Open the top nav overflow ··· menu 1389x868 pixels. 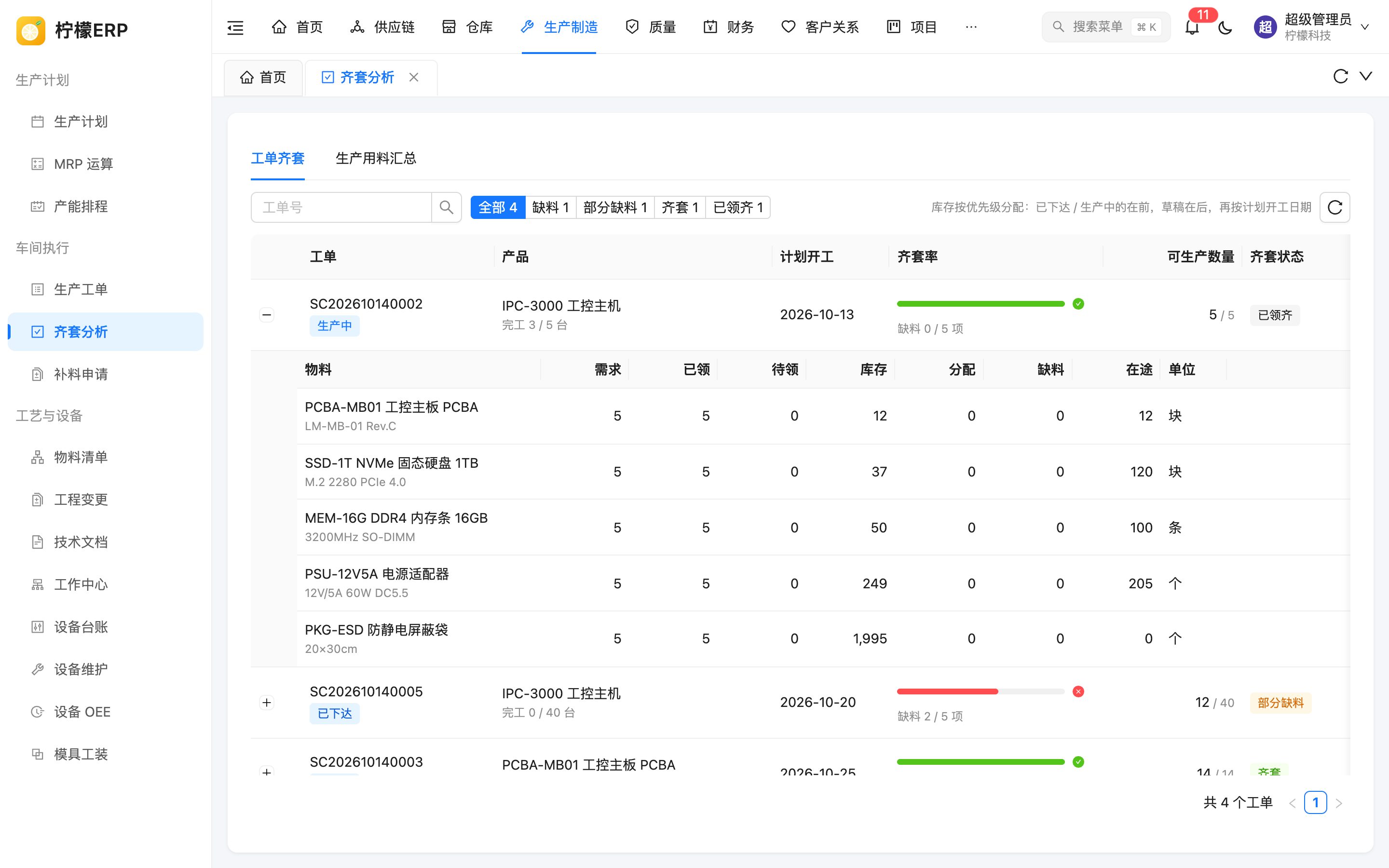[x=971, y=27]
